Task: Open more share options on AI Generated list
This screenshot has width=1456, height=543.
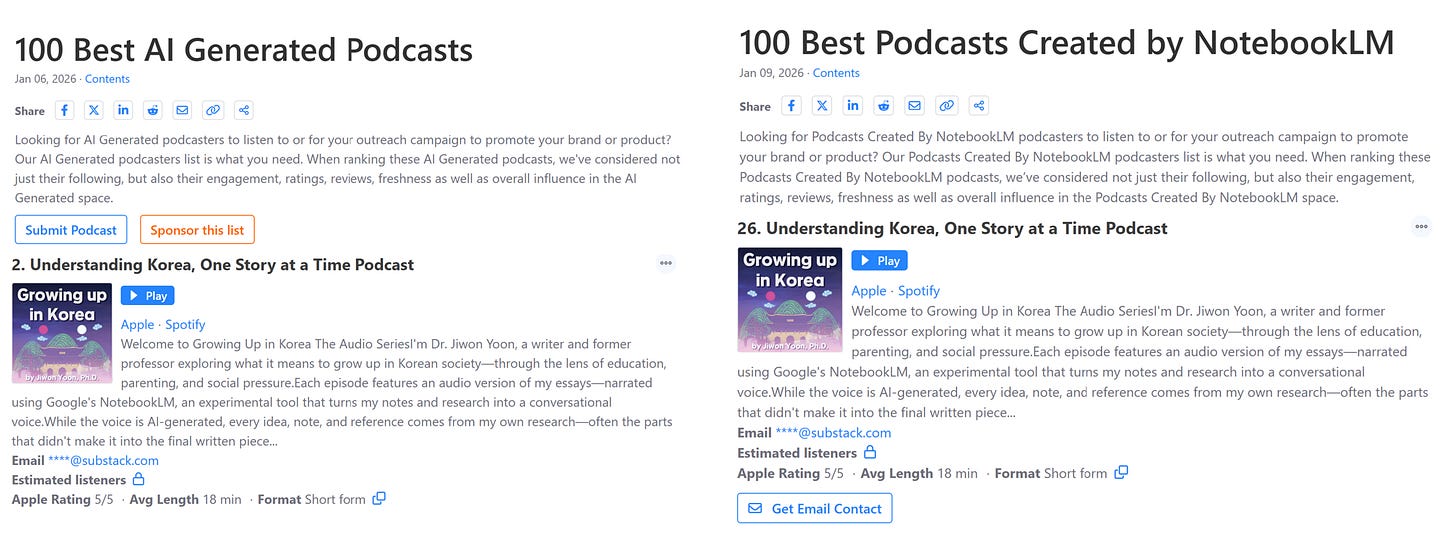Action: point(243,110)
